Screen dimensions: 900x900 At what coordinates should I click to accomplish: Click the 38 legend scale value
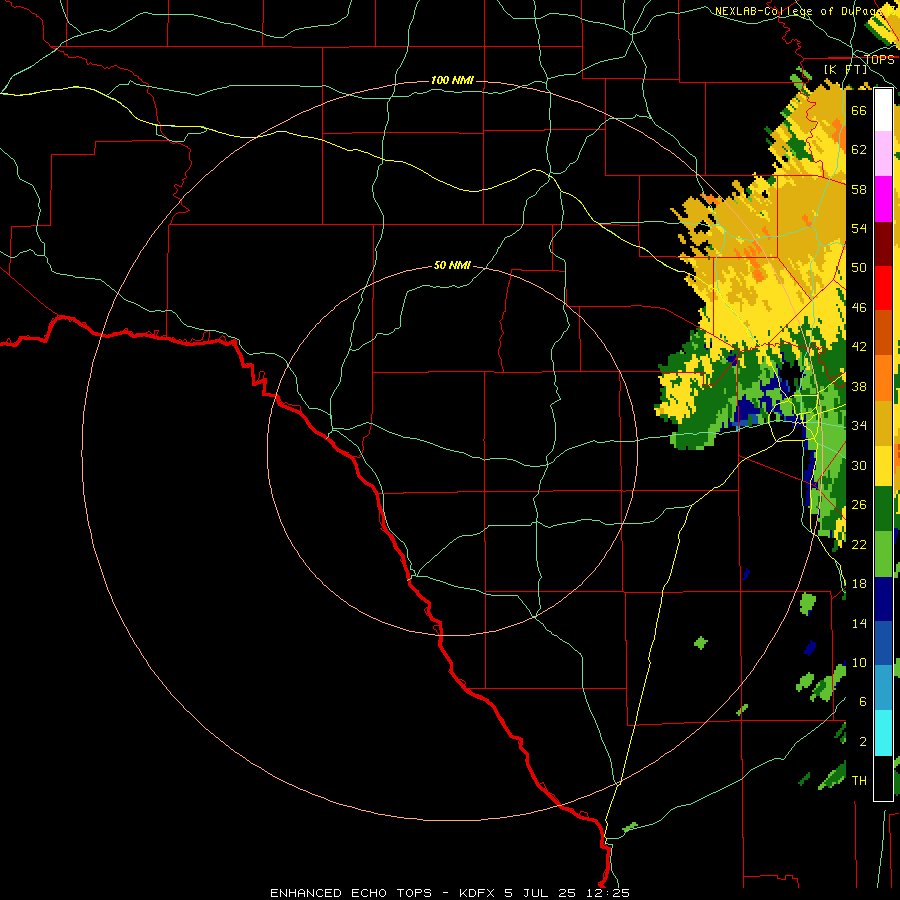pyautogui.click(x=859, y=386)
